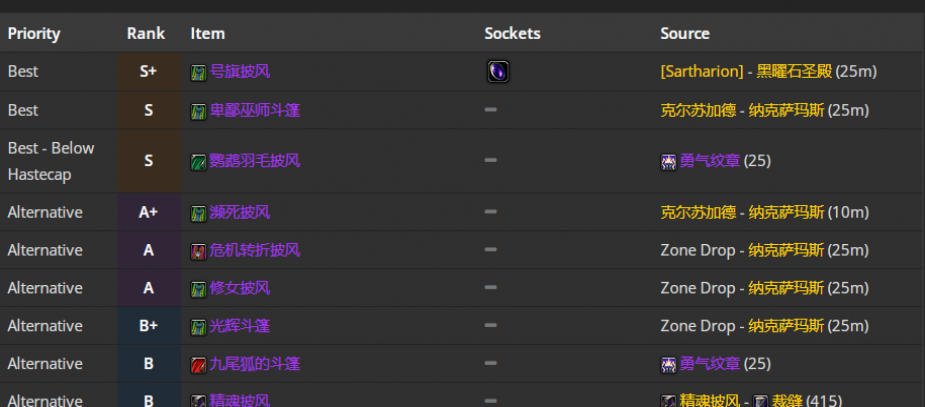
Task: Click the 勇气纹章 emblem icon in B row
Action: [668, 365]
